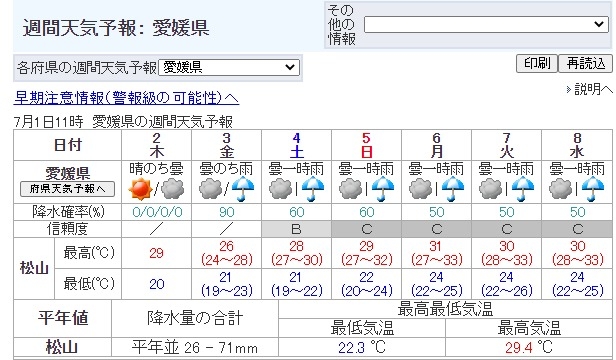Click the sunny icon for Thursday the 2nd
616x360 pixels.
coord(140,189)
